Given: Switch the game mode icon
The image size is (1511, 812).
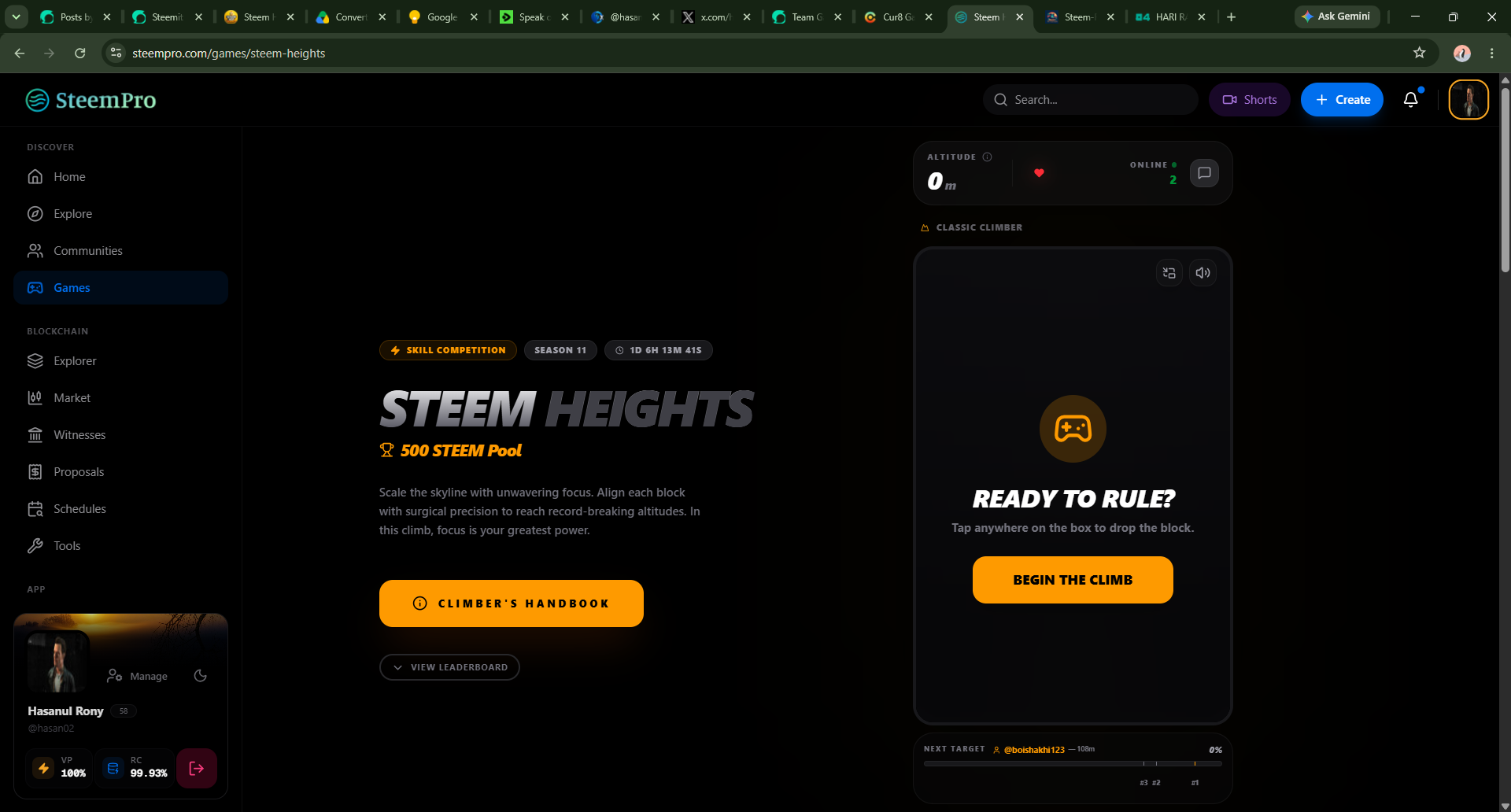Looking at the screenshot, I should click(1169, 273).
